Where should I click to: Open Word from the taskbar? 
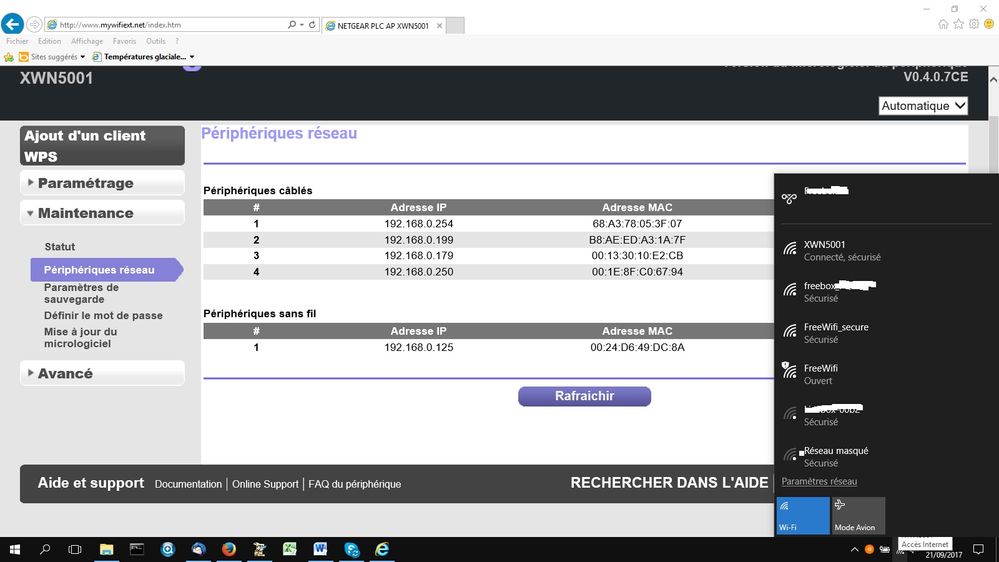point(320,549)
